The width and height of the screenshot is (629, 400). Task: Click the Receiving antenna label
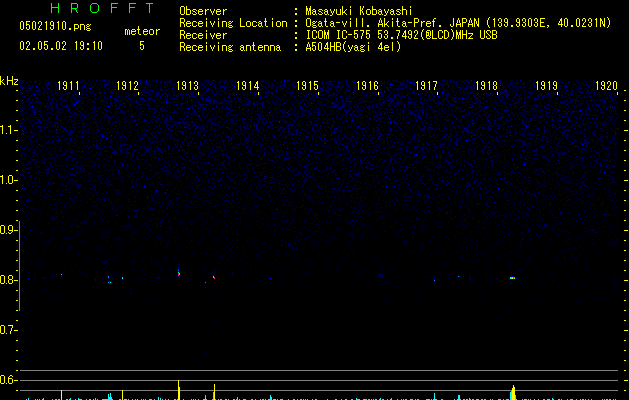coord(230,47)
